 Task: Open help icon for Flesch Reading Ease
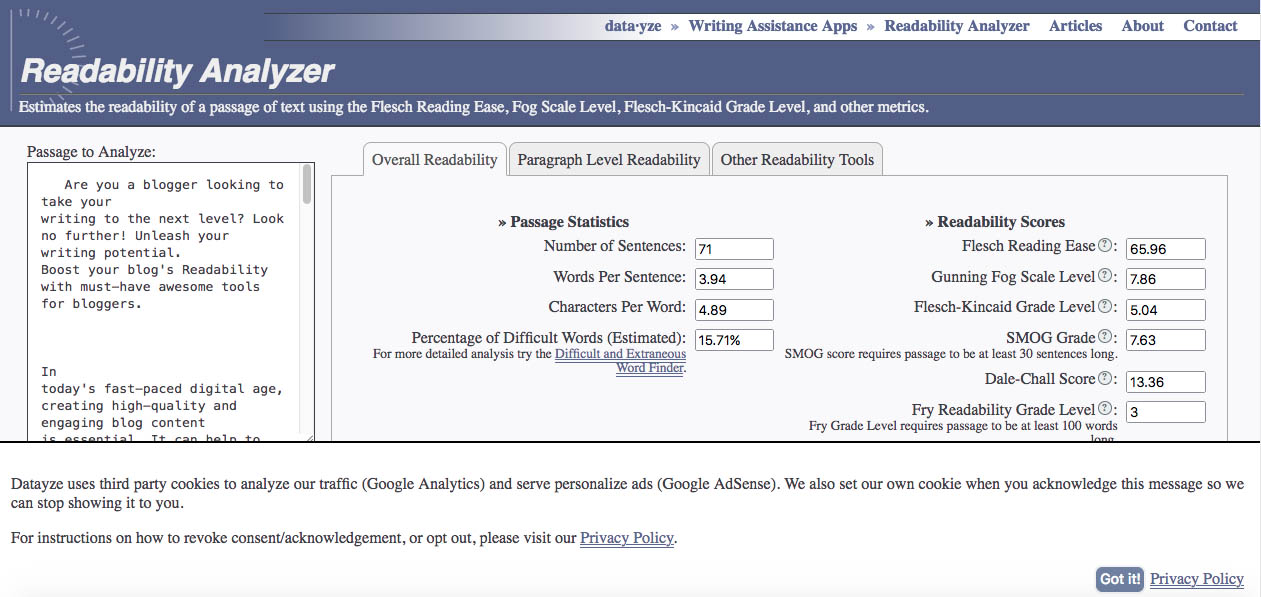1105,246
